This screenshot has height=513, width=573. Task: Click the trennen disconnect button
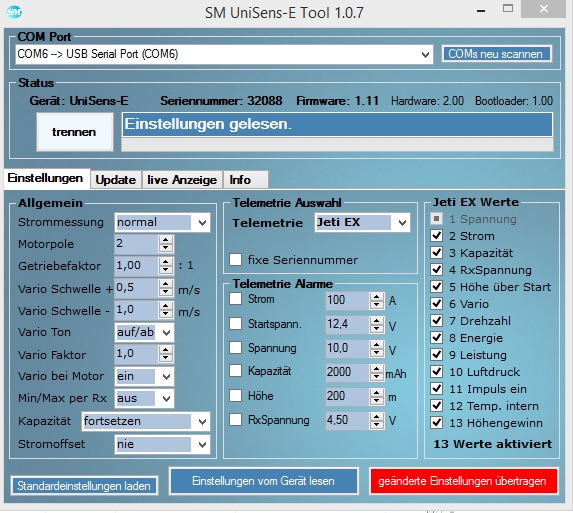(x=75, y=132)
